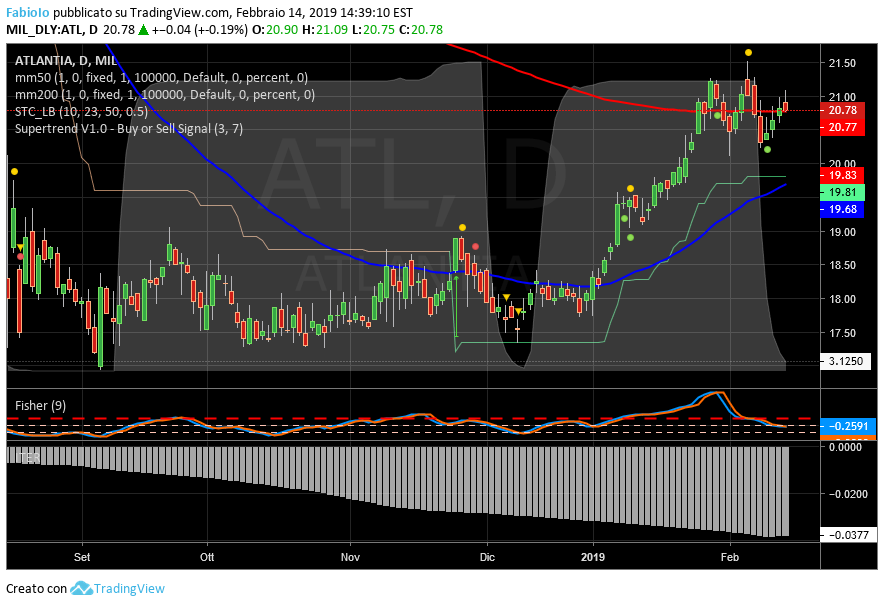Click the Fisher (9) indicator label
This screenshot has height=606, width=884.
pyautogui.click(x=40, y=406)
